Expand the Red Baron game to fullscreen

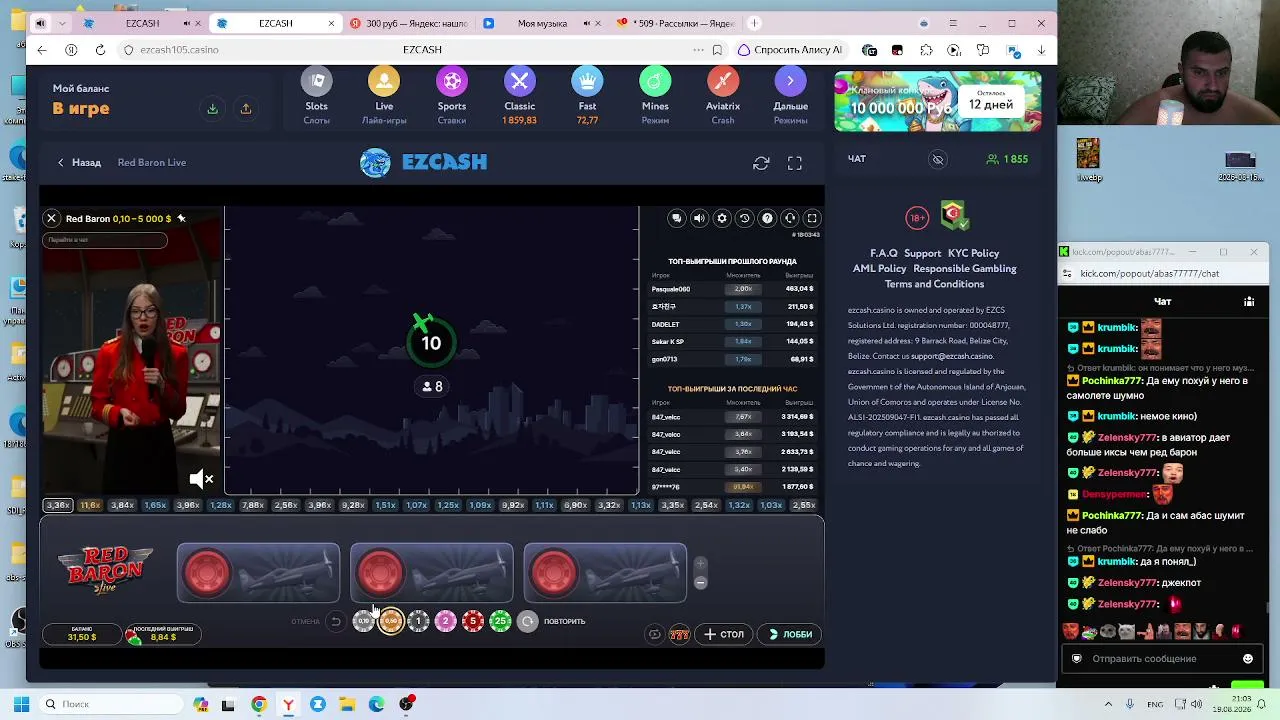pos(812,218)
